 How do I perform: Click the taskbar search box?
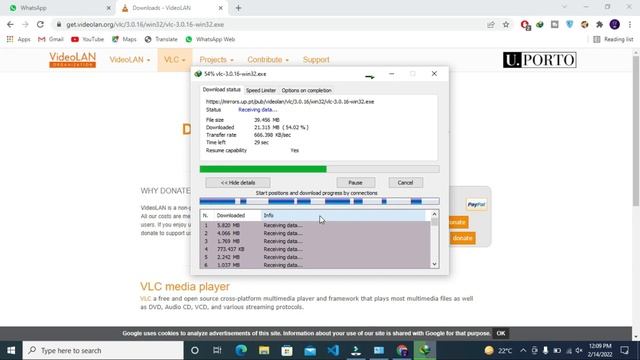pyautogui.click(x=103, y=350)
